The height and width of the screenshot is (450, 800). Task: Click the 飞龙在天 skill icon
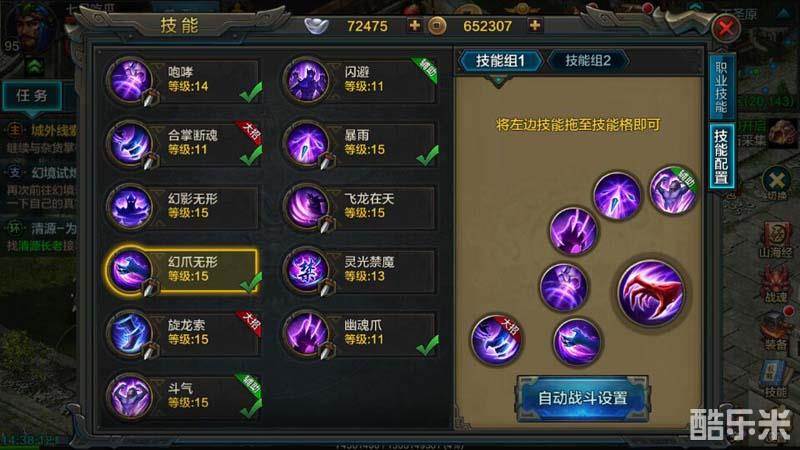coord(307,207)
